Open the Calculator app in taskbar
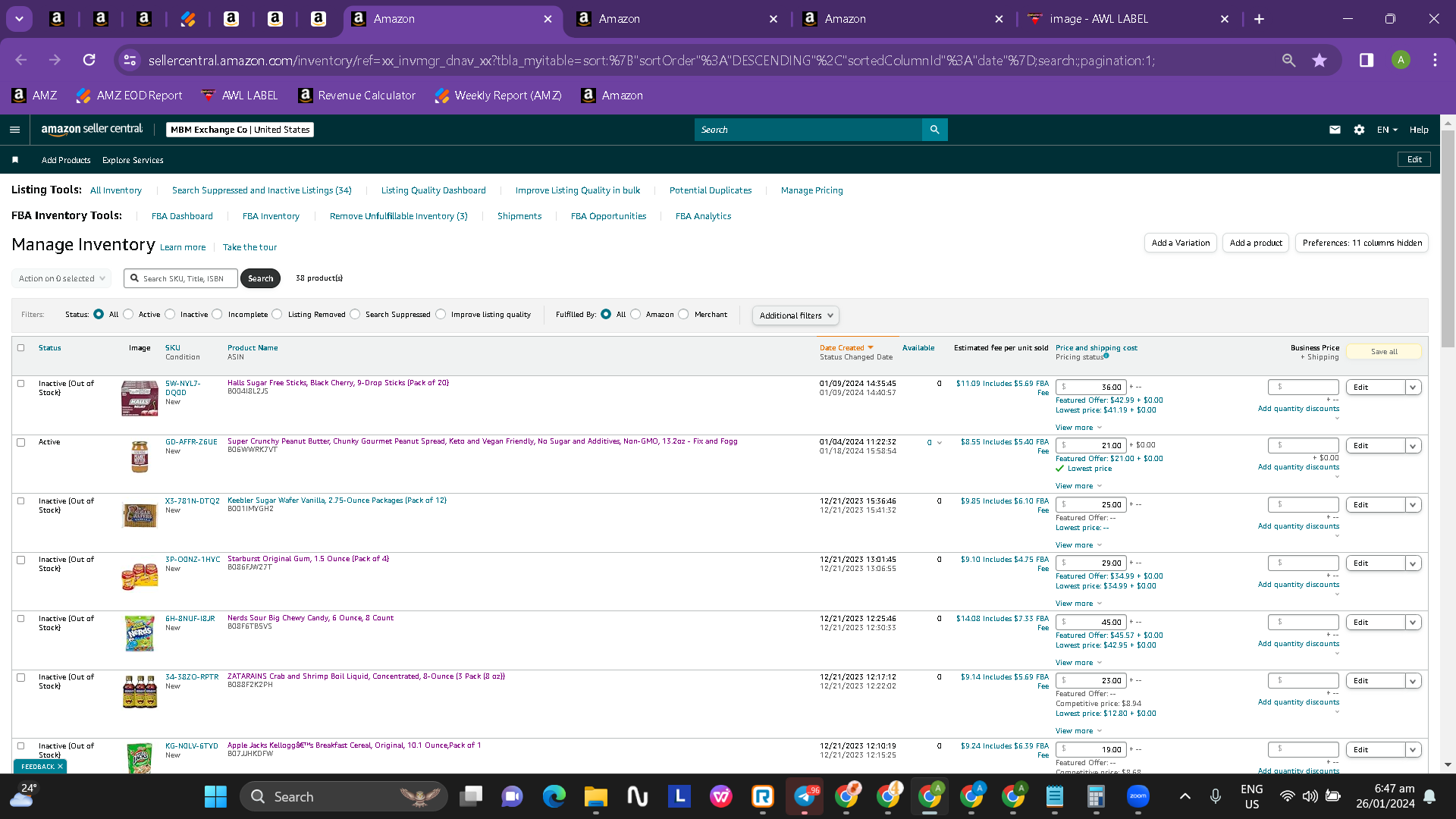 point(1096,796)
